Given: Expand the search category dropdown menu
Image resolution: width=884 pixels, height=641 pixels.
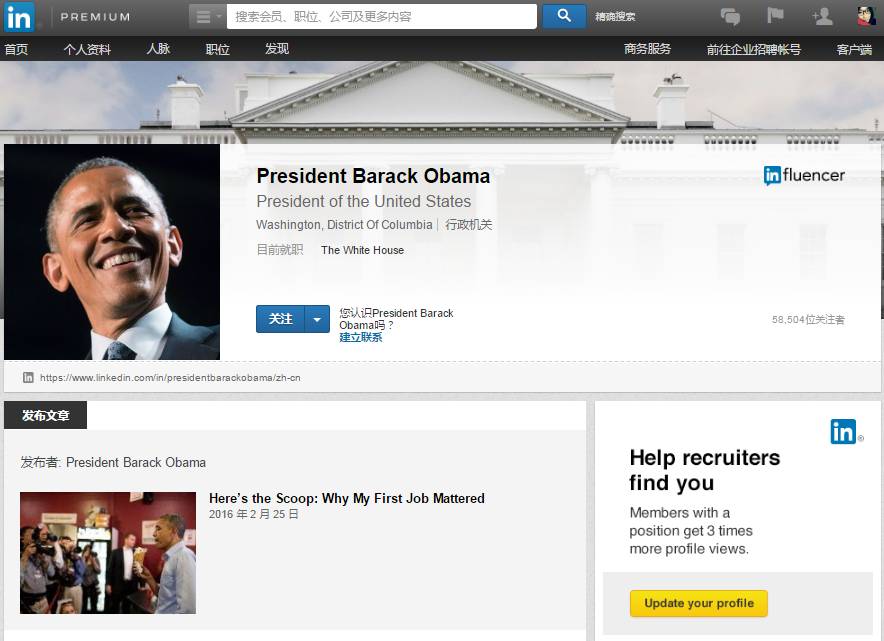Looking at the screenshot, I should (207, 17).
